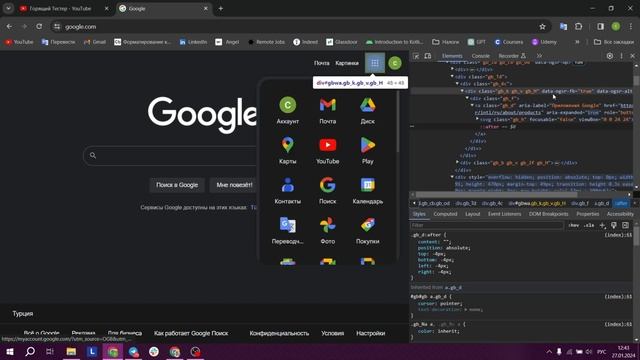Click the Elements tree vertical scrollbar
640x360 pixels.
point(636,80)
